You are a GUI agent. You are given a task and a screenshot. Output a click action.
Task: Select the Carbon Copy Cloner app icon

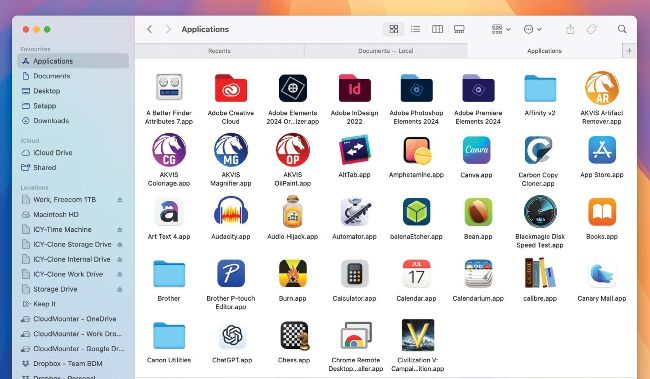[x=538, y=150]
